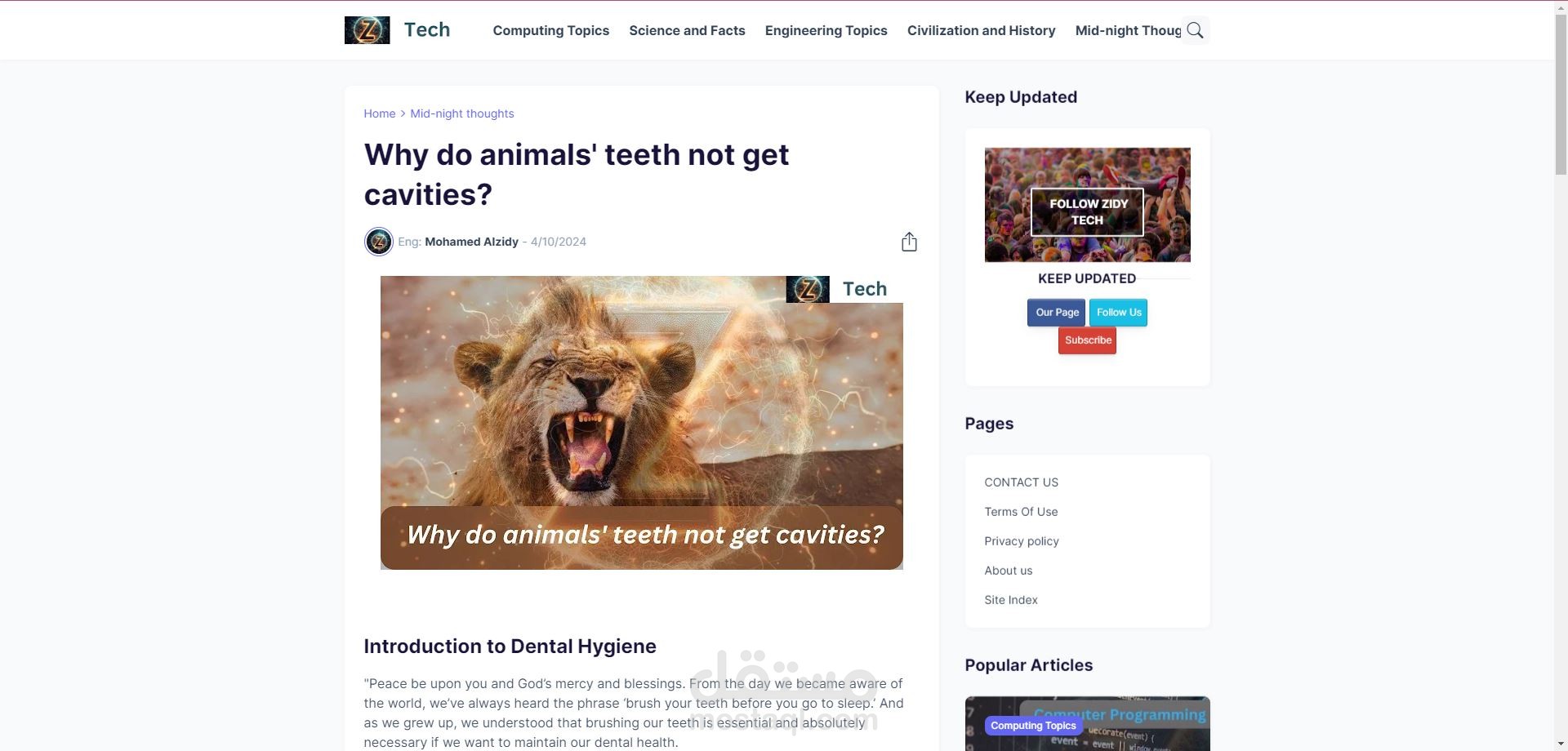This screenshot has height=751, width=1568.
Task: Open the Science and Facts menu
Action: pyautogui.click(x=687, y=30)
